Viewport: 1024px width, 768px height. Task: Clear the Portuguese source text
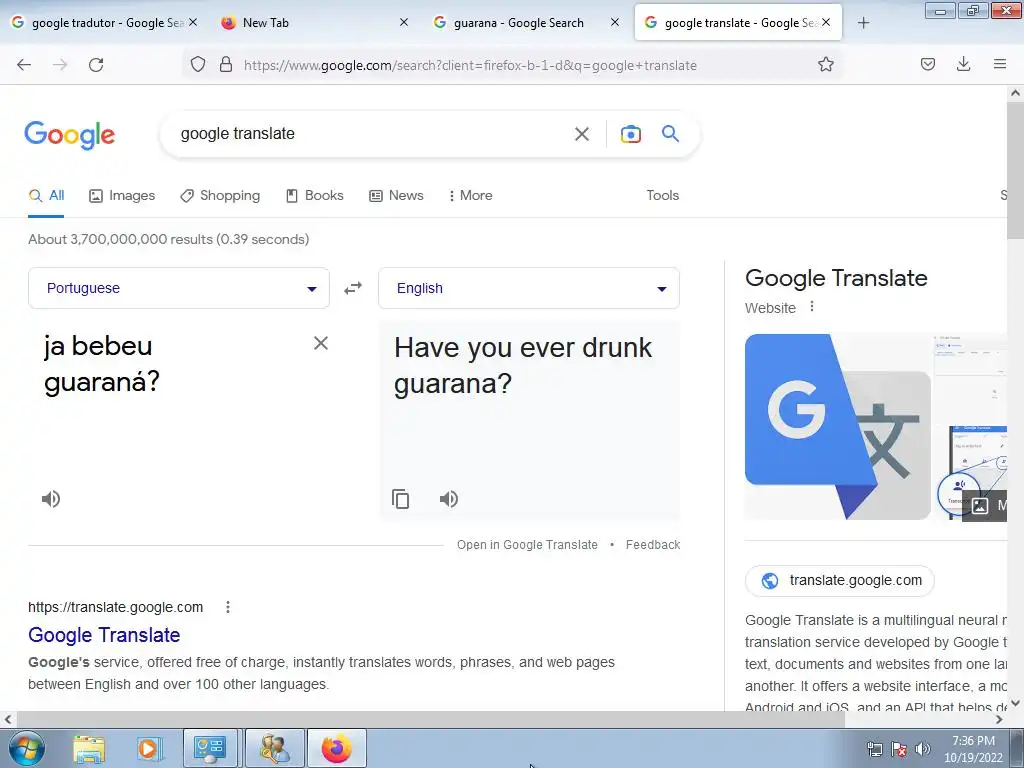coord(321,344)
